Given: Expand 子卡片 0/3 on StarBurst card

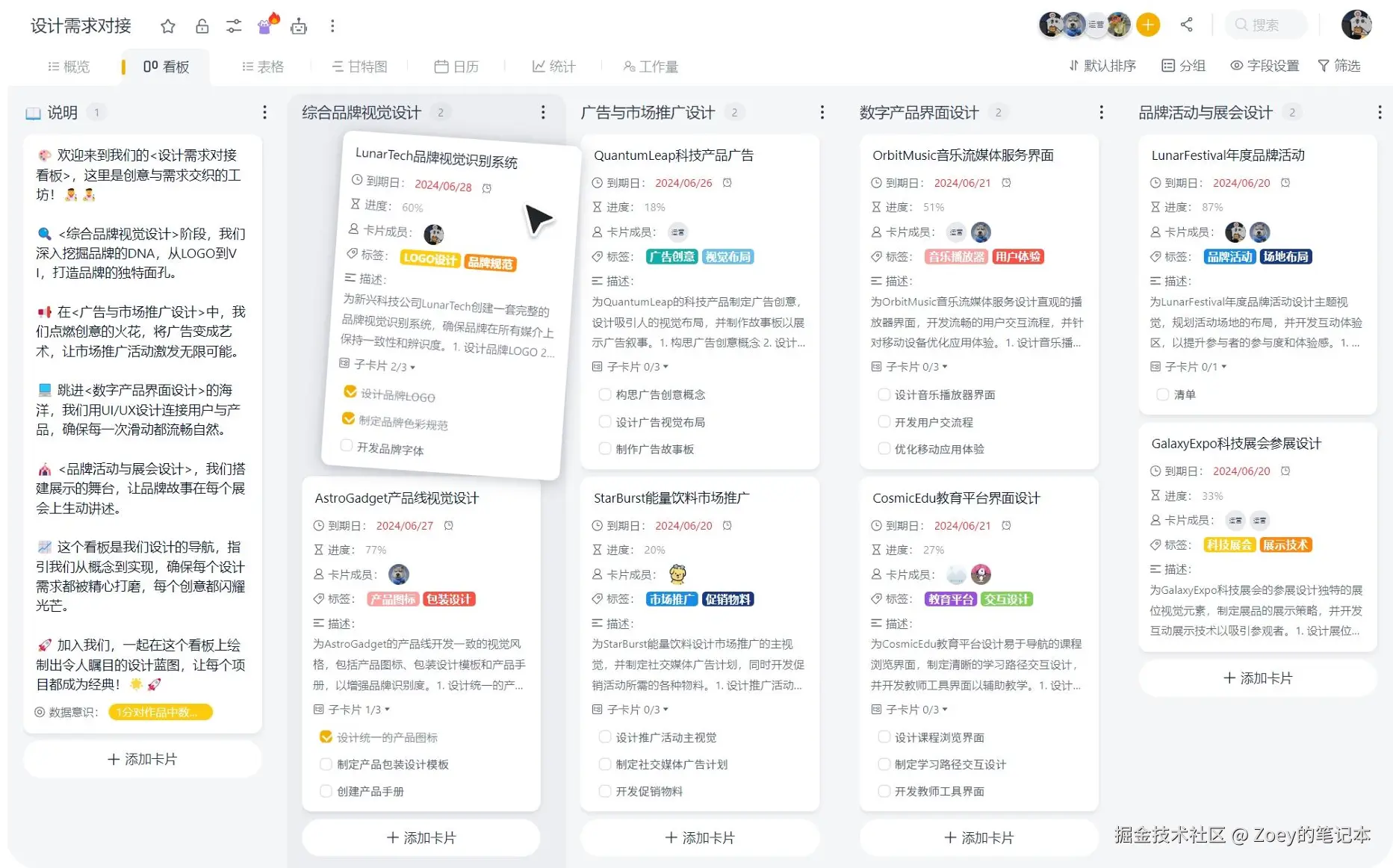Looking at the screenshot, I should point(630,710).
